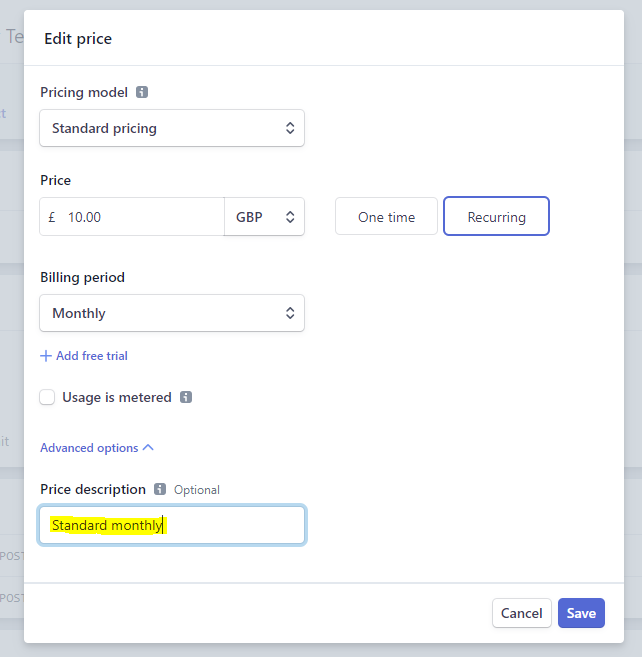Save the edited price

581,613
